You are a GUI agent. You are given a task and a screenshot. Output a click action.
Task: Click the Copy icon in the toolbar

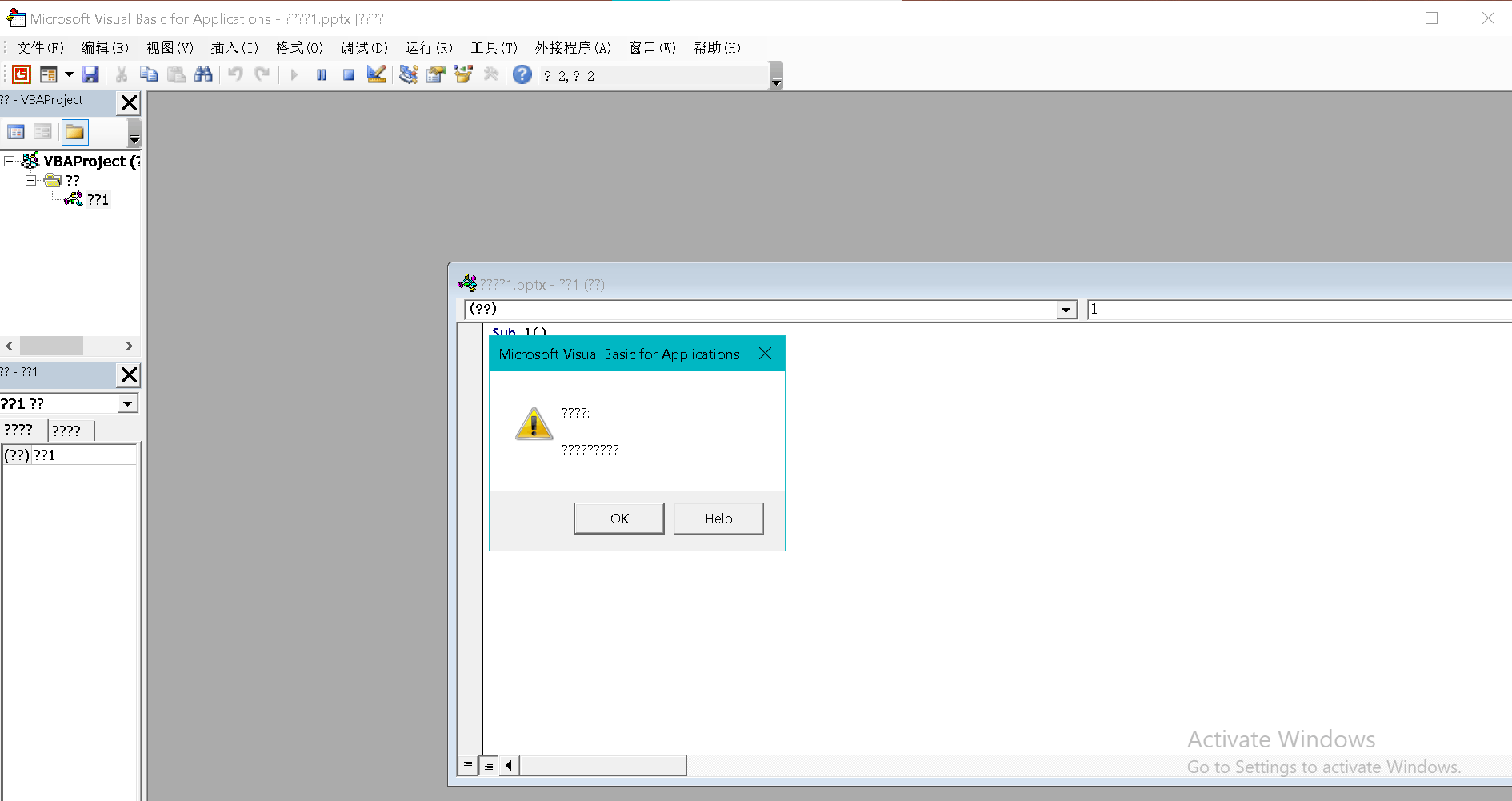[149, 74]
